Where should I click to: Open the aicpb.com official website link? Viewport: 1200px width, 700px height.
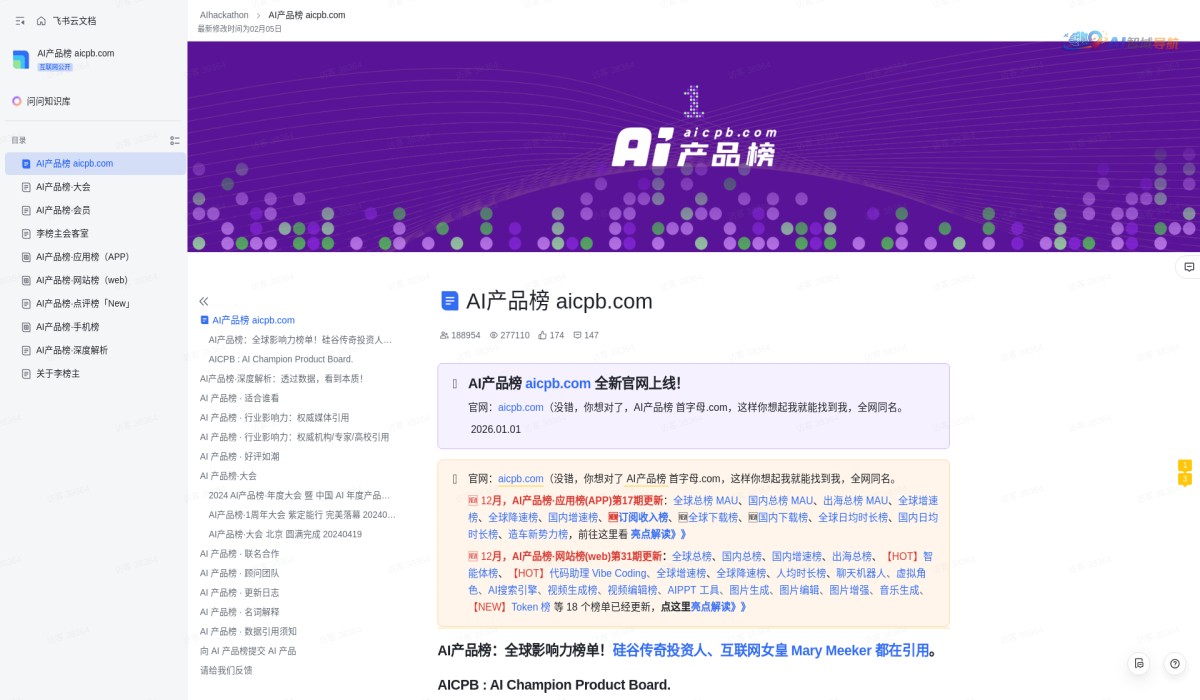click(x=520, y=407)
